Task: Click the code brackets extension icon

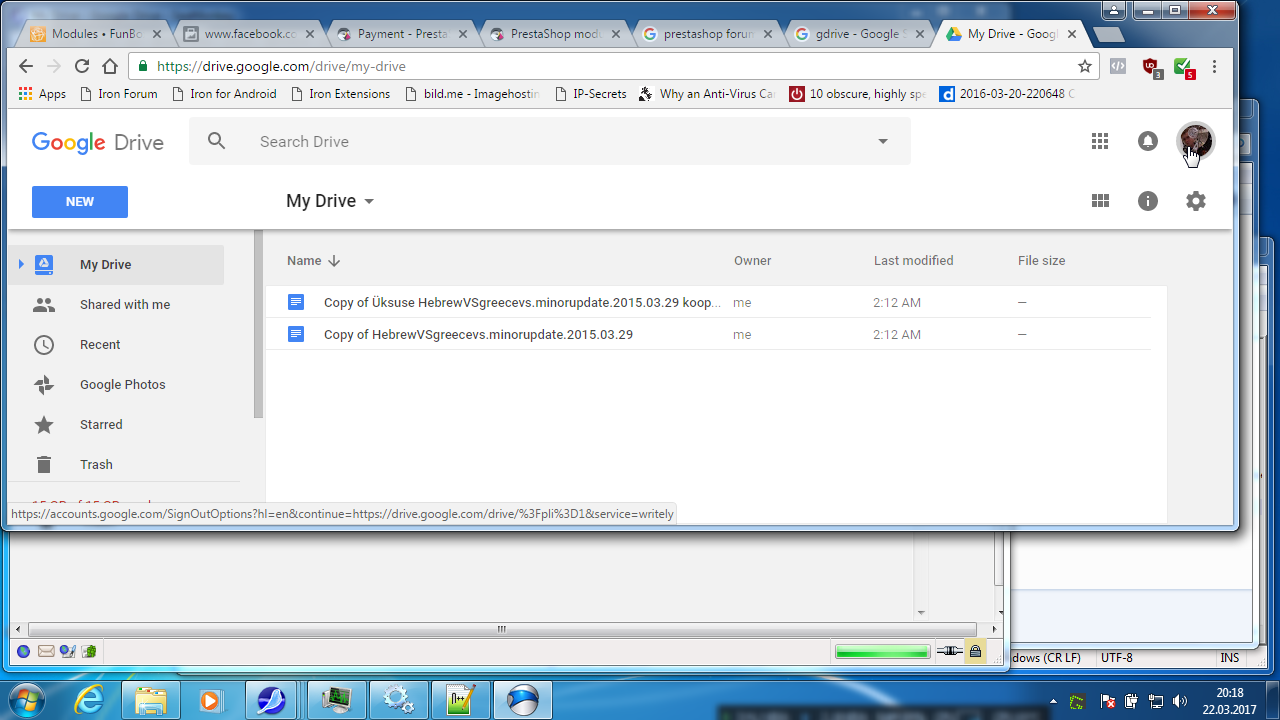Action: [x=1119, y=67]
